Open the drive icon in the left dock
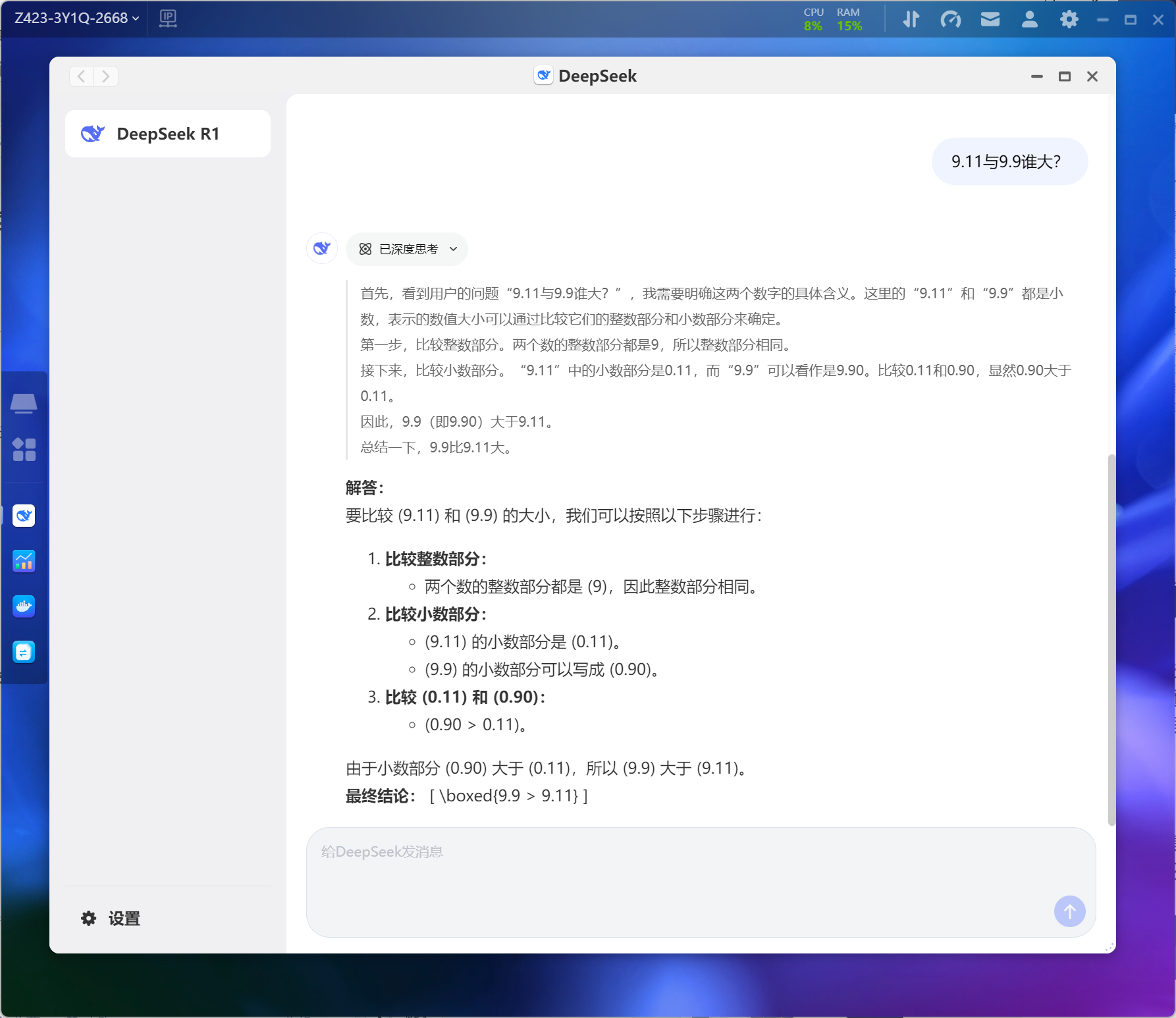Viewport: 1176px width, 1018px height. (x=24, y=403)
